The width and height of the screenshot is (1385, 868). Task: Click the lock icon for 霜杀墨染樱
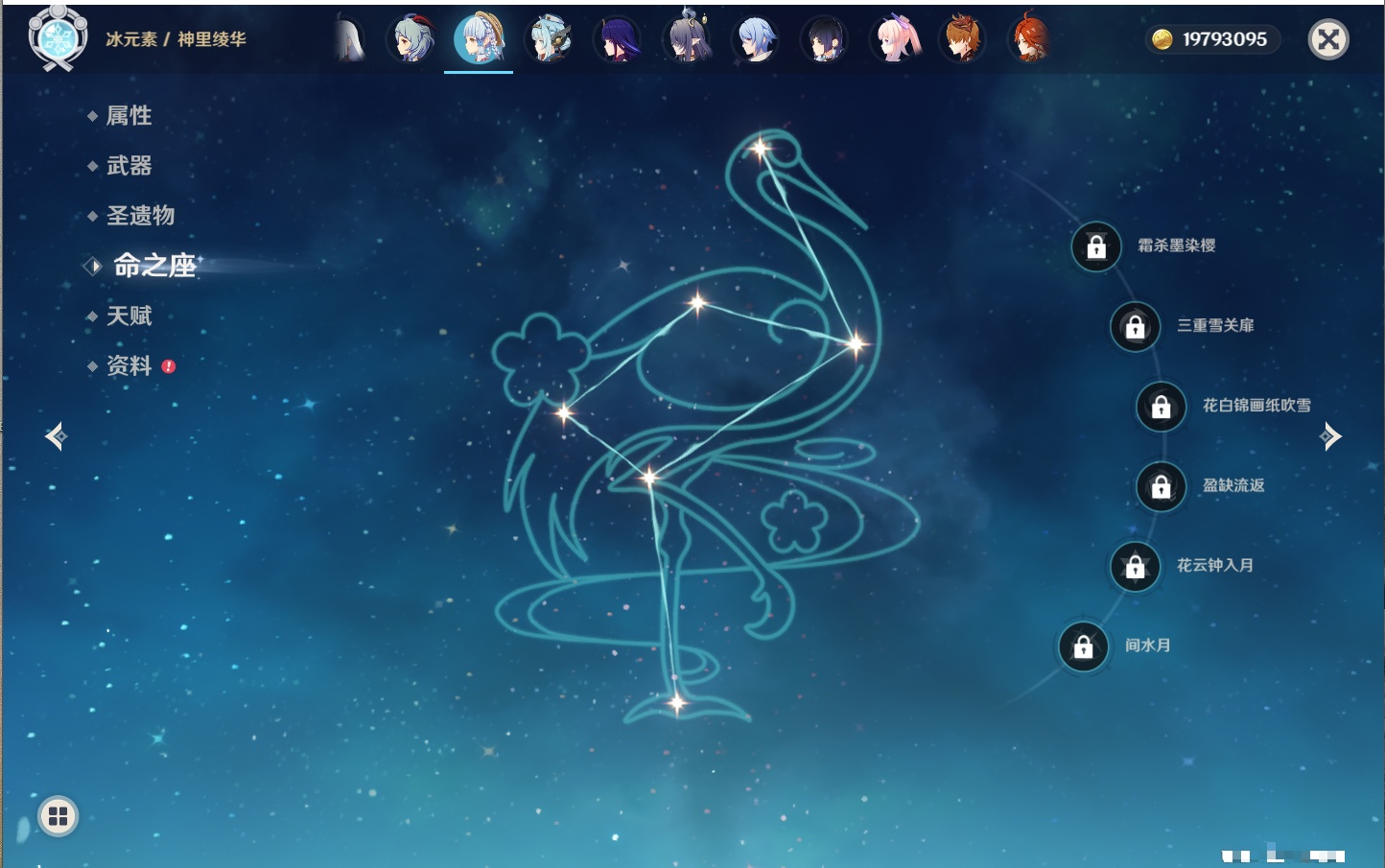[1096, 247]
